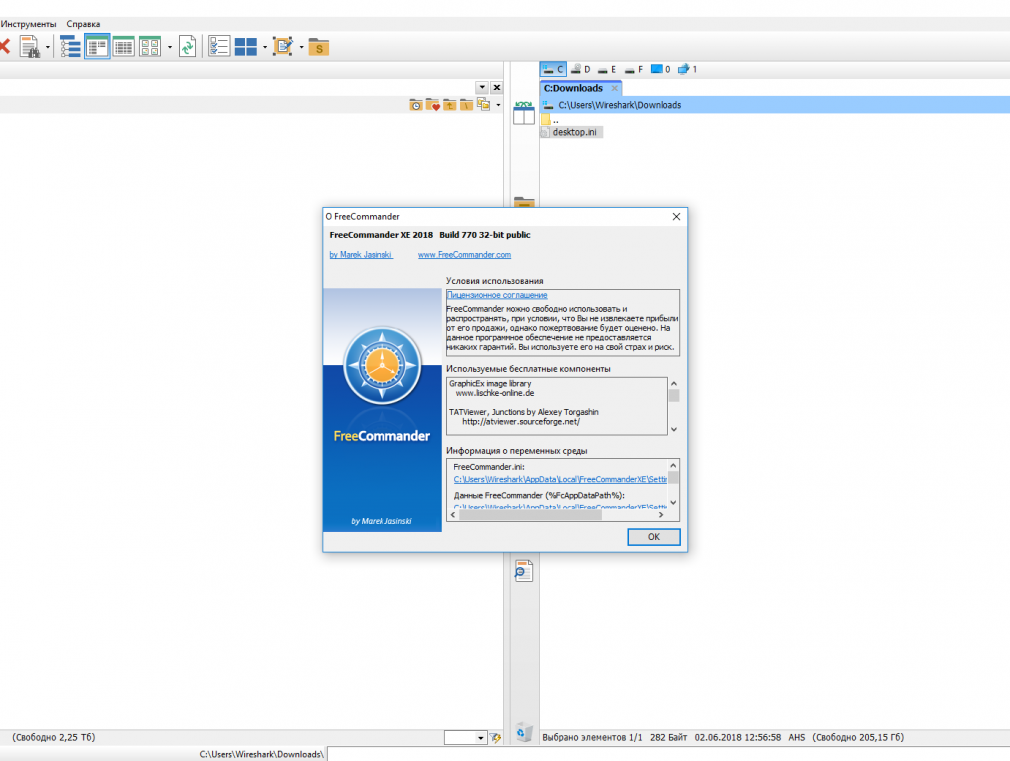The width and height of the screenshot is (1010, 761).
Task: Open Лицензионное соглашение link
Action: click(497, 295)
